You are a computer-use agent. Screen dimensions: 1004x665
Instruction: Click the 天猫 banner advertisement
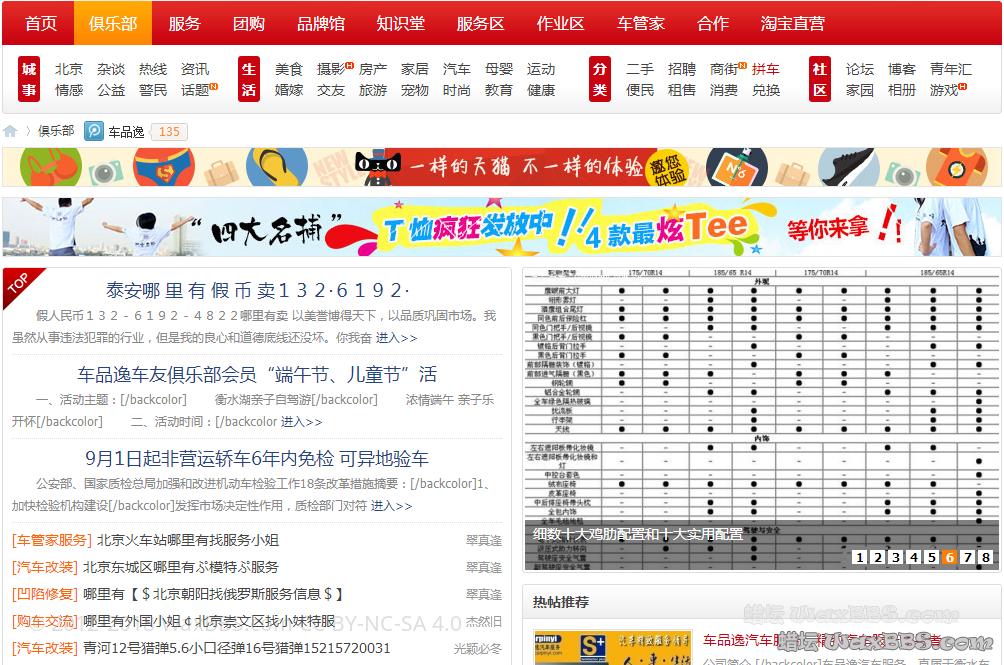(502, 167)
